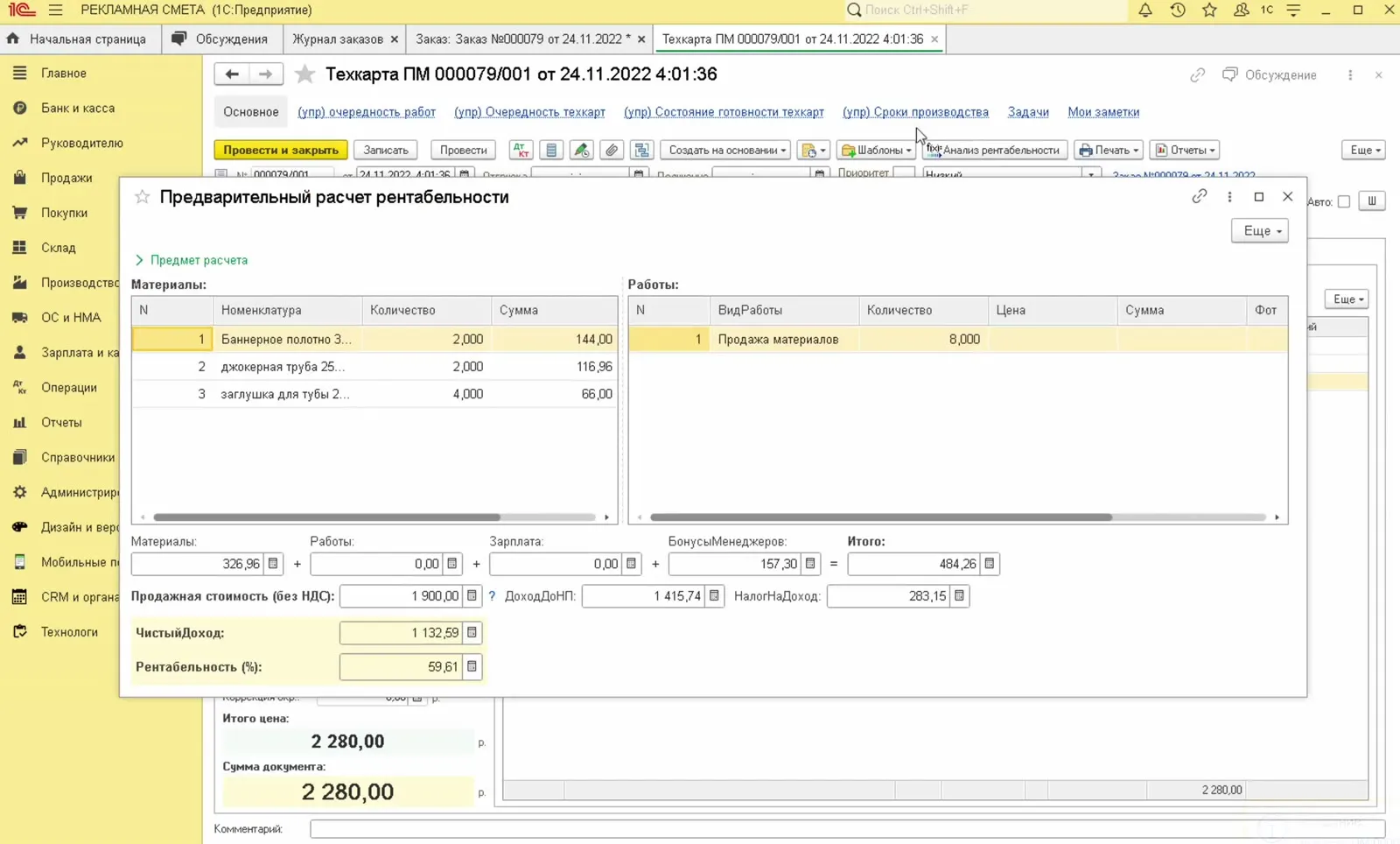Star the Предварительный расчет рентабельности dialog as favorite
This screenshot has width=1400, height=844.
point(142,197)
